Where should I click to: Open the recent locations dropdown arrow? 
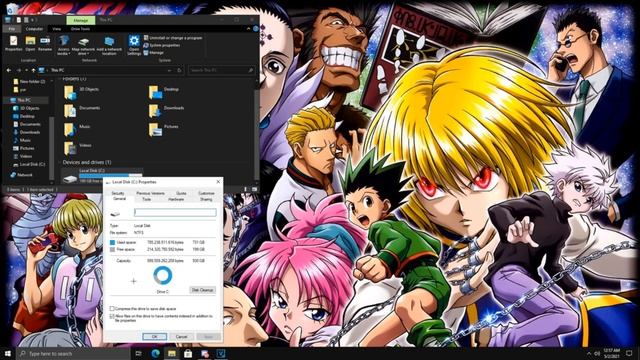(27, 70)
